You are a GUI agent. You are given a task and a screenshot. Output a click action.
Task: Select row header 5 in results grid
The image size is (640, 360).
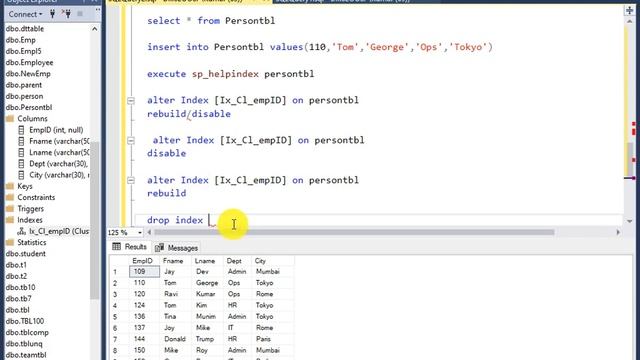pos(119,317)
